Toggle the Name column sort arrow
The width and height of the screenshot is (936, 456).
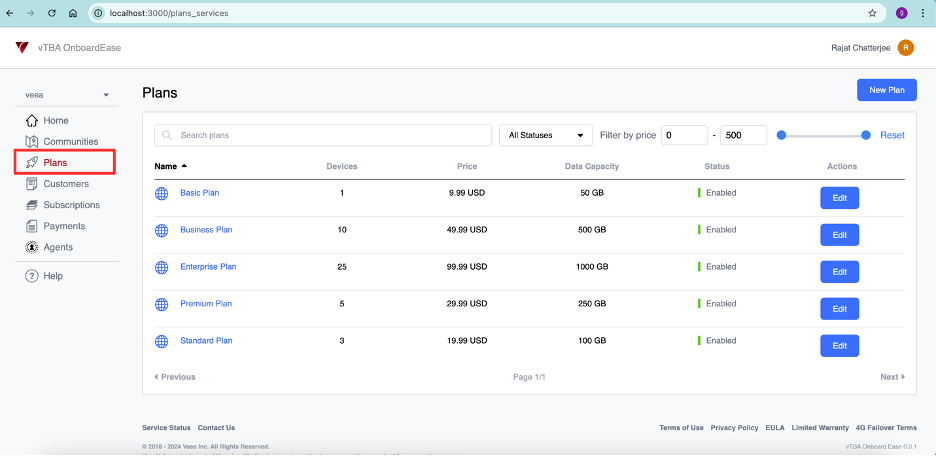coord(184,166)
